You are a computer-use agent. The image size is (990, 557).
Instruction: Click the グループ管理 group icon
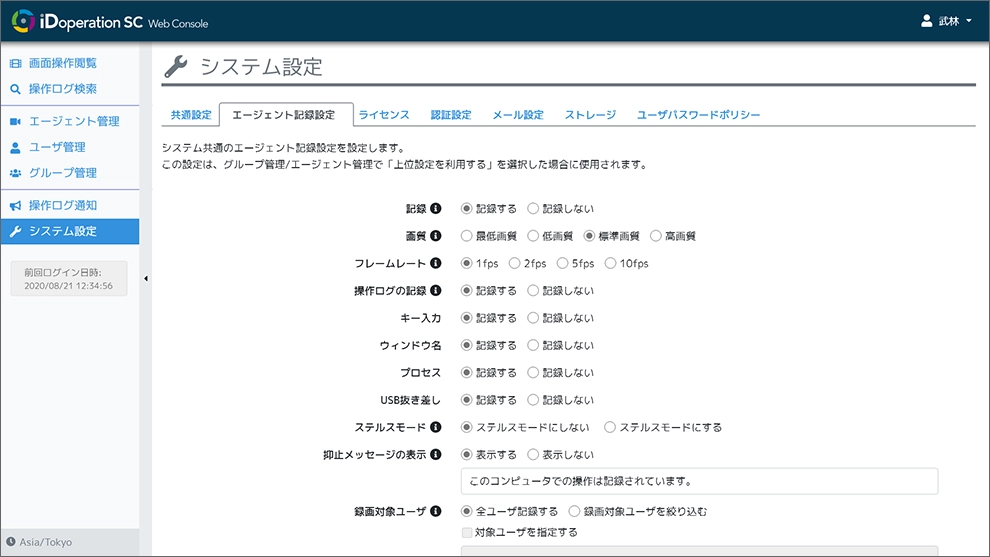[15, 173]
